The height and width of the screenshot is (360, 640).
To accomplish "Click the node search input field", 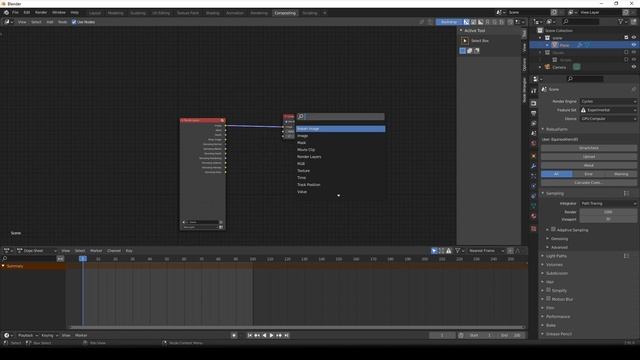I will tap(341, 117).
